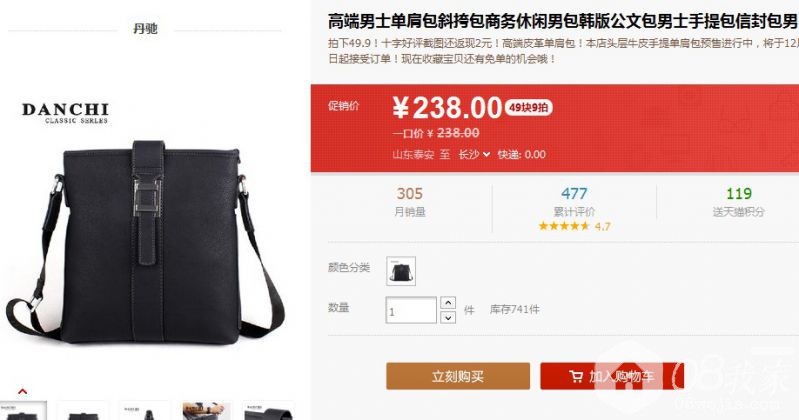
Task: Select the first bag thumbnail at bottom
Action: click(23, 411)
